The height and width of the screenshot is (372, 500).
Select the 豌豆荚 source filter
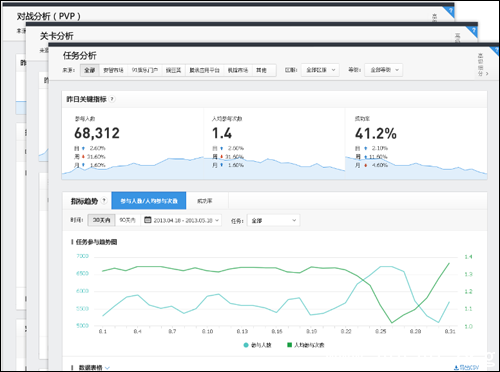pos(174,70)
